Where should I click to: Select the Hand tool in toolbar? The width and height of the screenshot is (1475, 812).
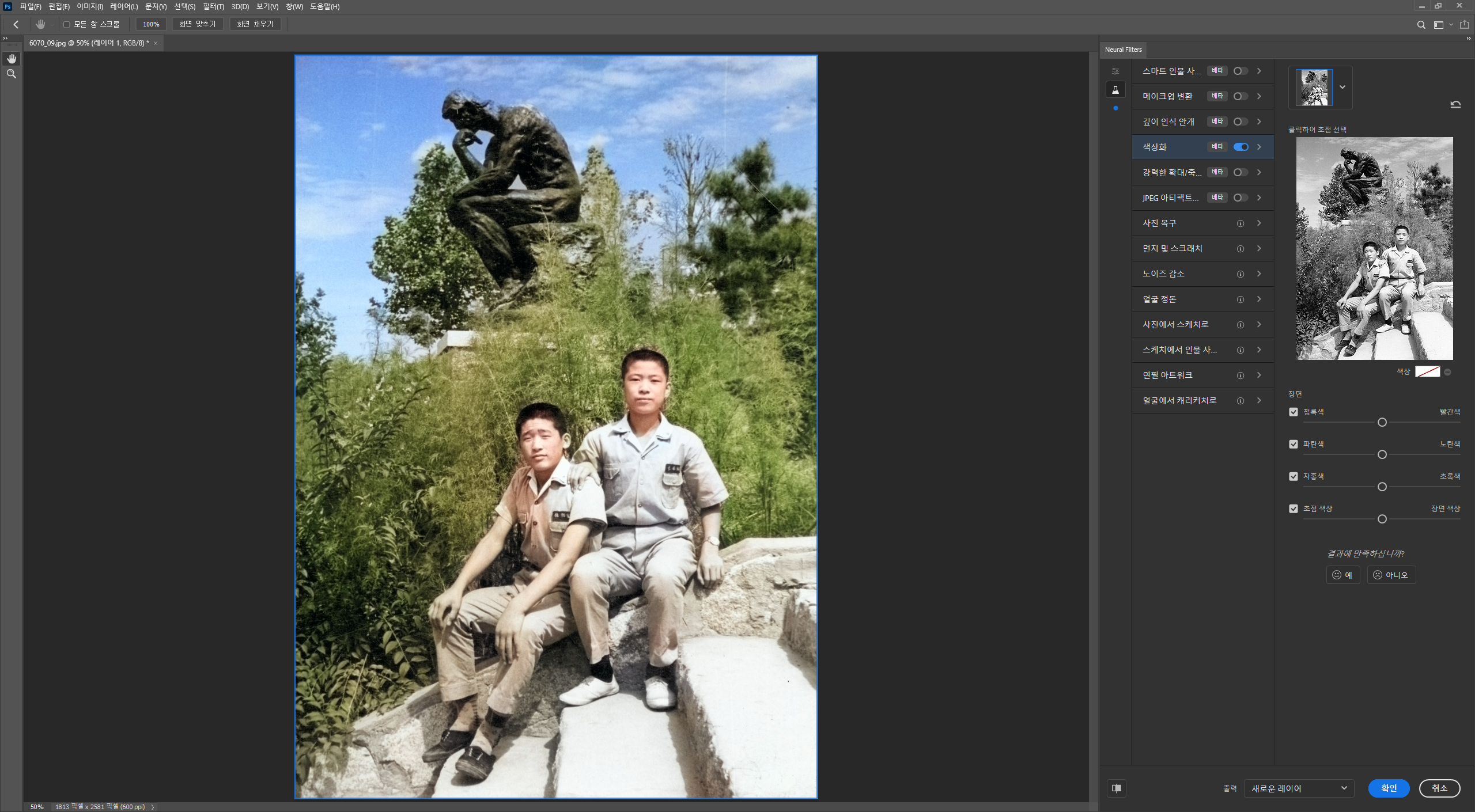tap(12, 59)
